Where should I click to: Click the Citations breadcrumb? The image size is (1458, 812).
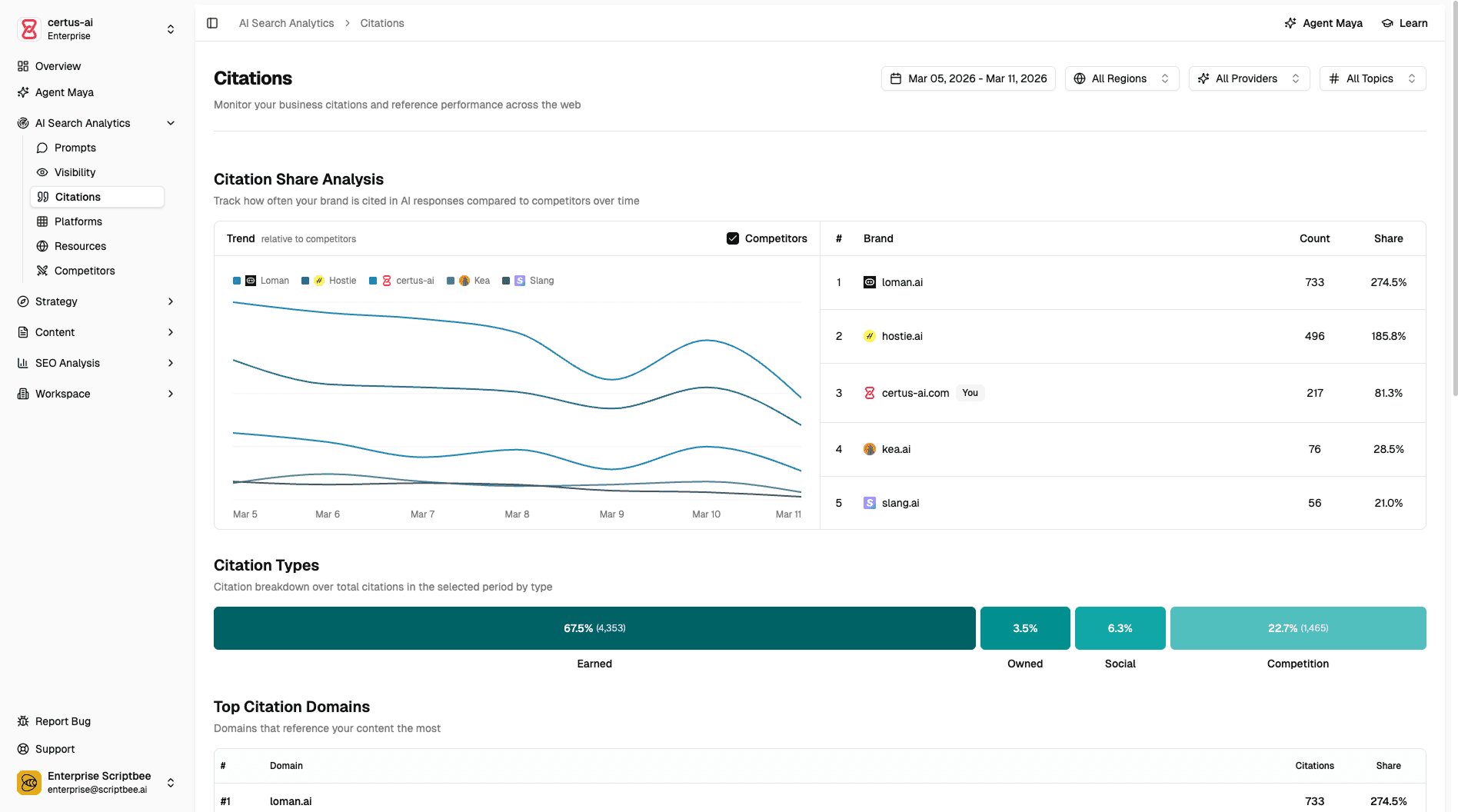tap(382, 23)
